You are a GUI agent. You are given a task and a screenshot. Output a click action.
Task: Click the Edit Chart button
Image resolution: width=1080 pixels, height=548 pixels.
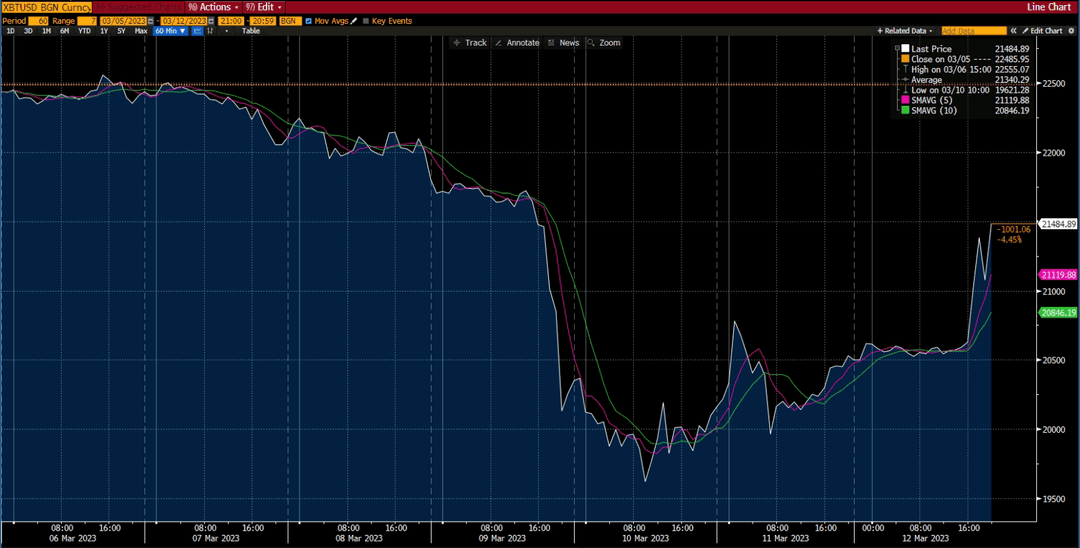click(1042, 31)
